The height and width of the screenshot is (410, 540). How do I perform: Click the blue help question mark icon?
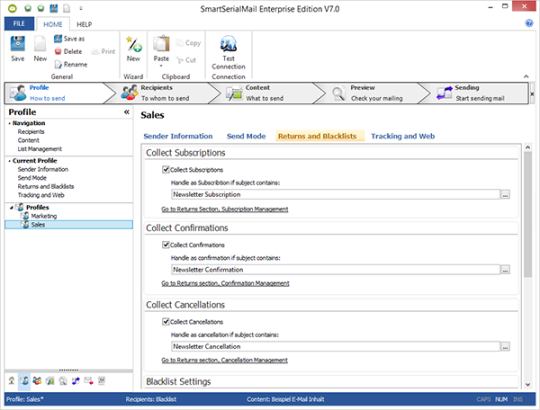(x=529, y=23)
